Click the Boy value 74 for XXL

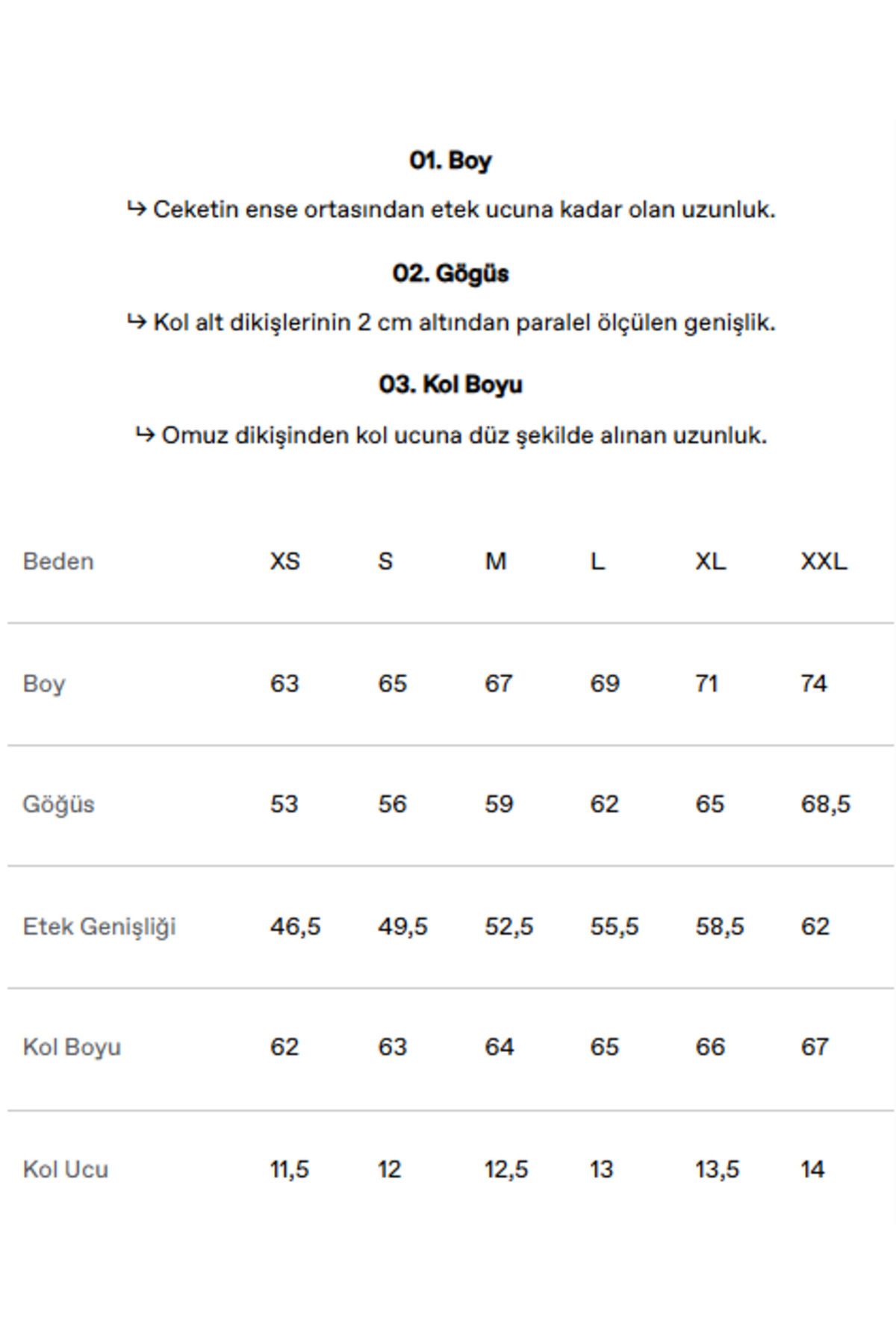coord(814,683)
